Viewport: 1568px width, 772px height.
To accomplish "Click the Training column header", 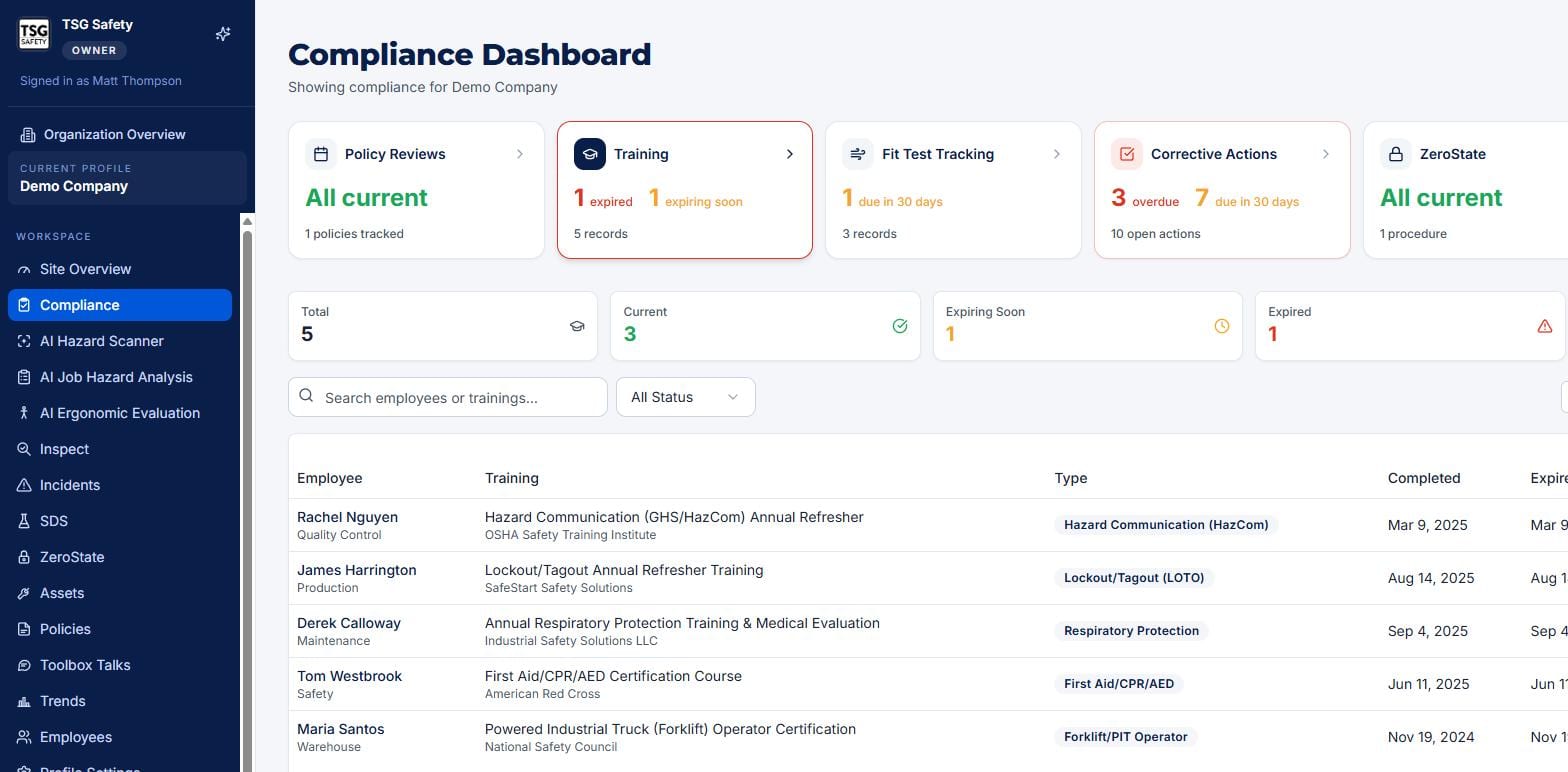I will coord(512,478).
